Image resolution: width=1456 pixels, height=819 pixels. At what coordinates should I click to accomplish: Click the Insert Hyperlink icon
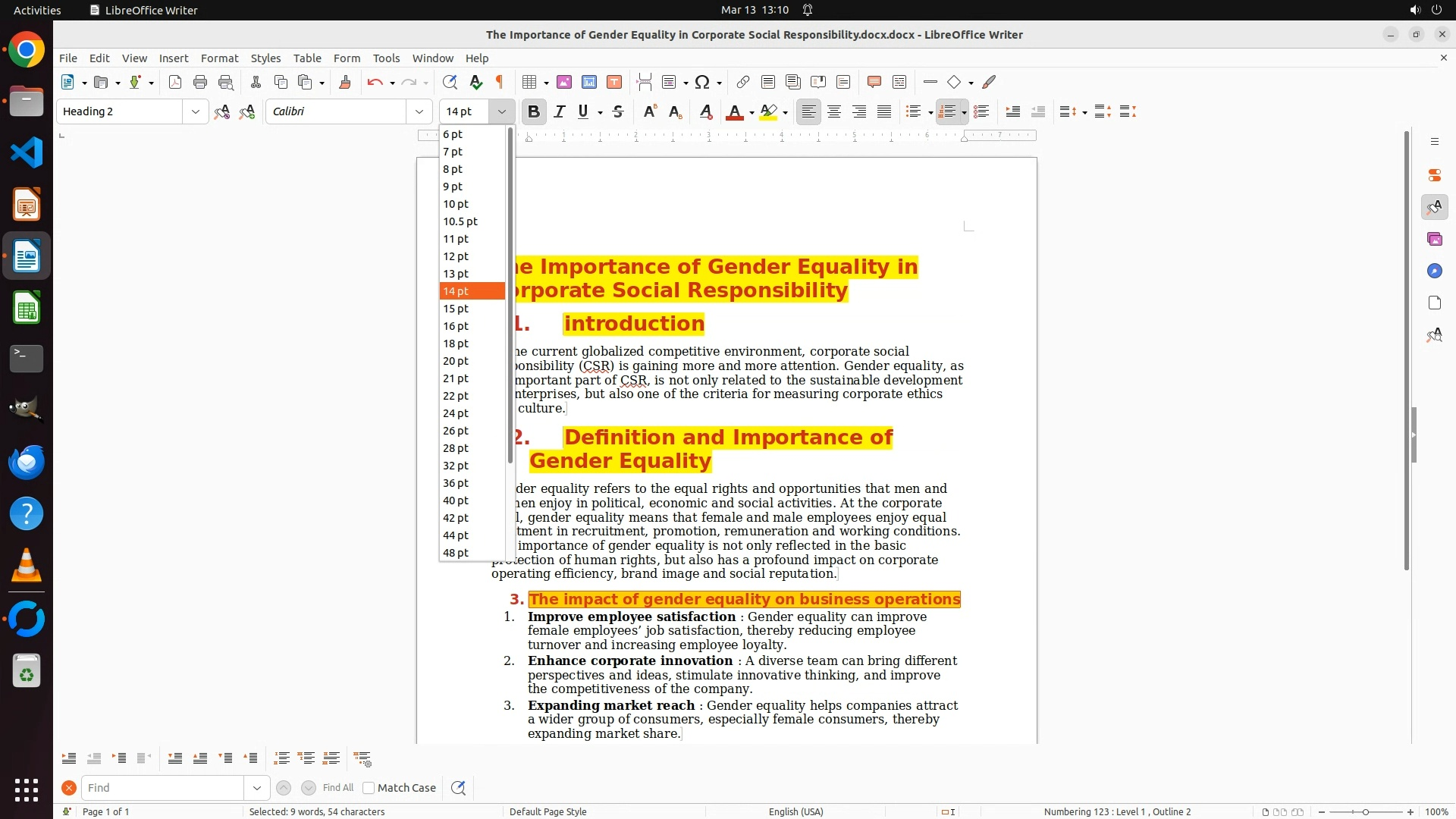[x=743, y=82]
